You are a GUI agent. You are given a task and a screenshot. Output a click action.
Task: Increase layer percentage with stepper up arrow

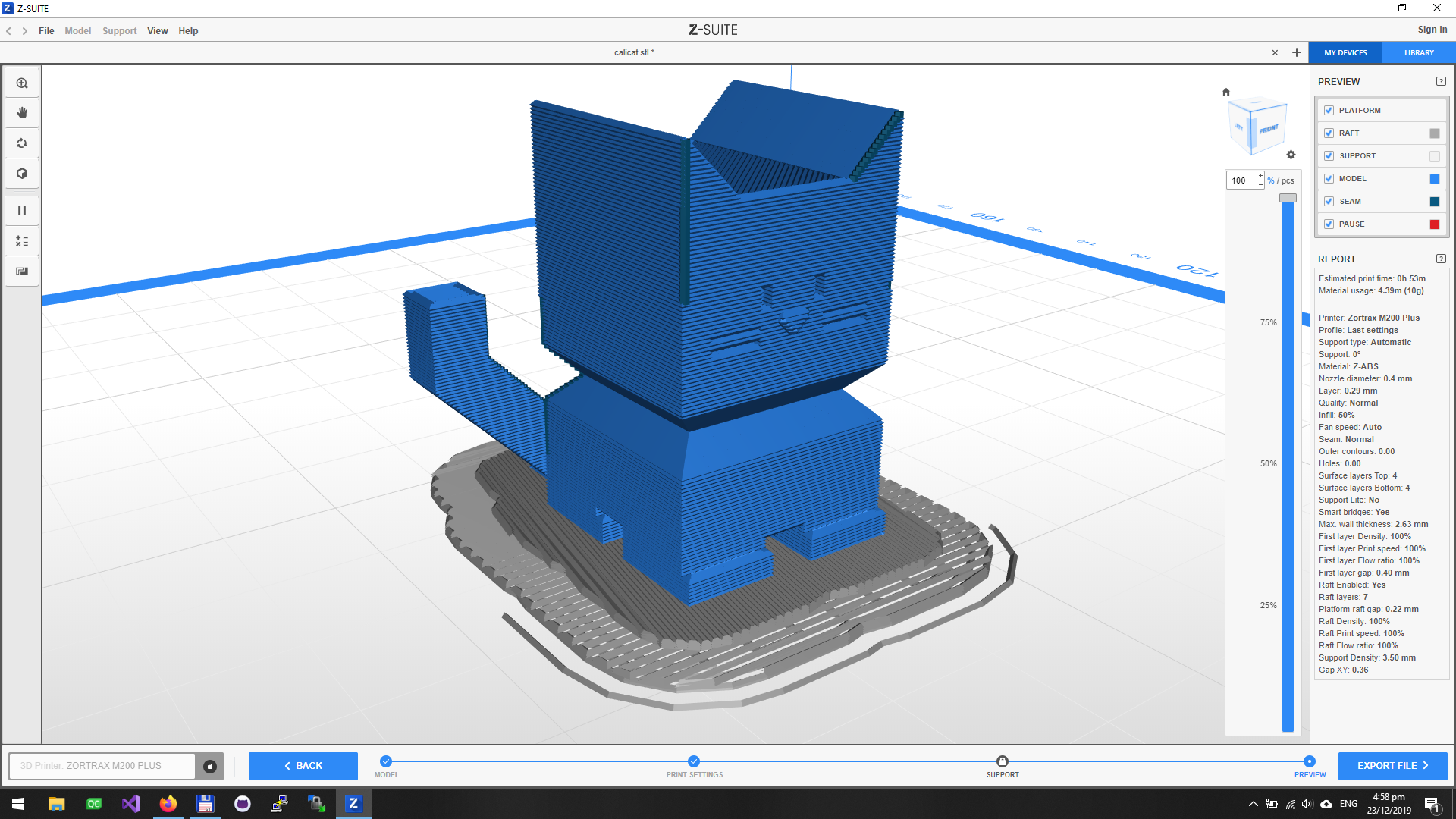click(x=1260, y=177)
